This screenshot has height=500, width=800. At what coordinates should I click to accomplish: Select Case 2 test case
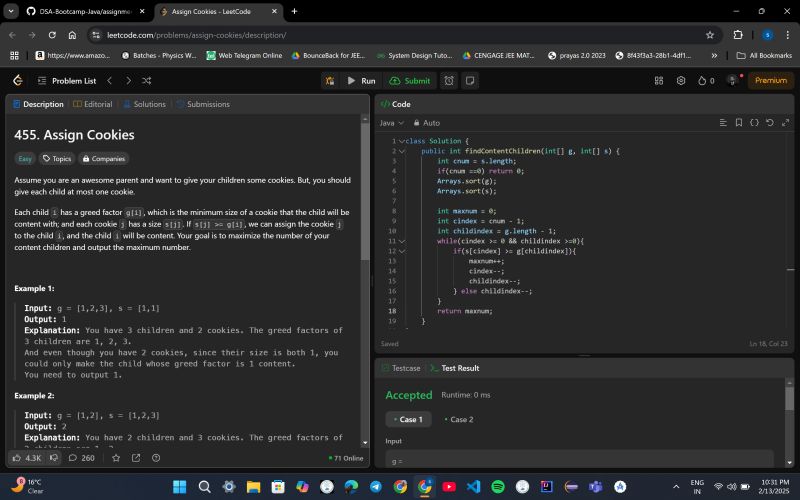[461, 419]
